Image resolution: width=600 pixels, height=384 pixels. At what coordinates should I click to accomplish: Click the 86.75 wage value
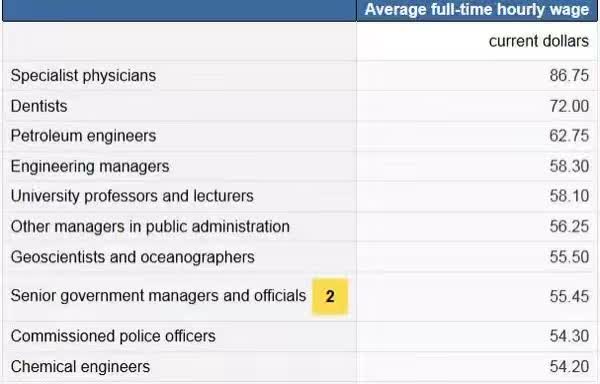(x=569, y=75)
